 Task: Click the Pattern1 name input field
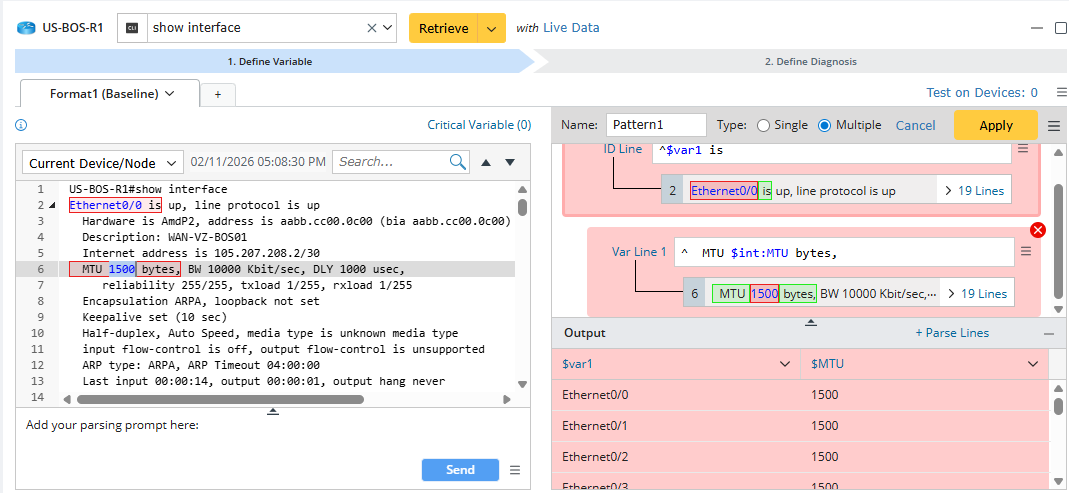tap(656, 126)
